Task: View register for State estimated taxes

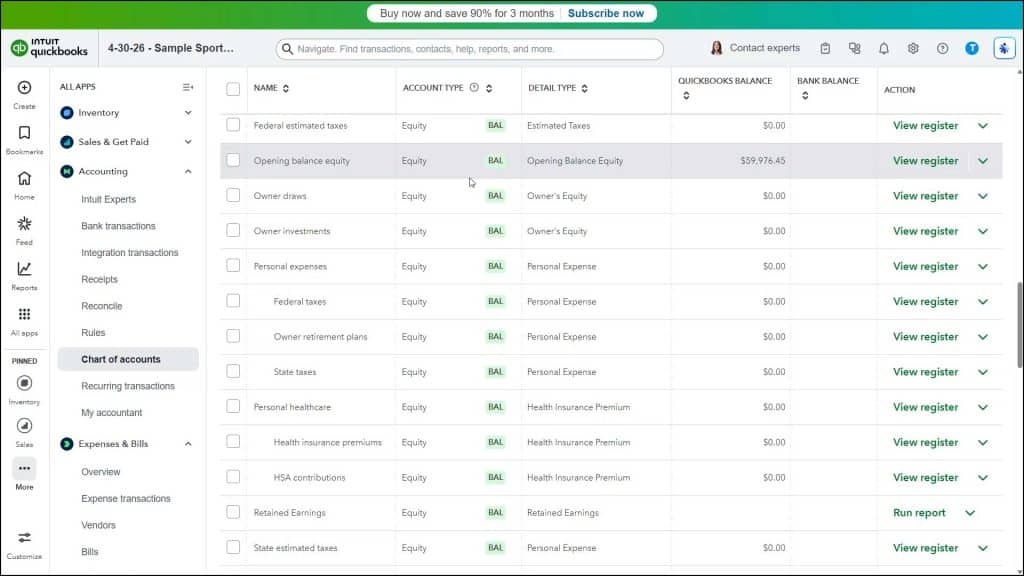Action: (925, 548)
